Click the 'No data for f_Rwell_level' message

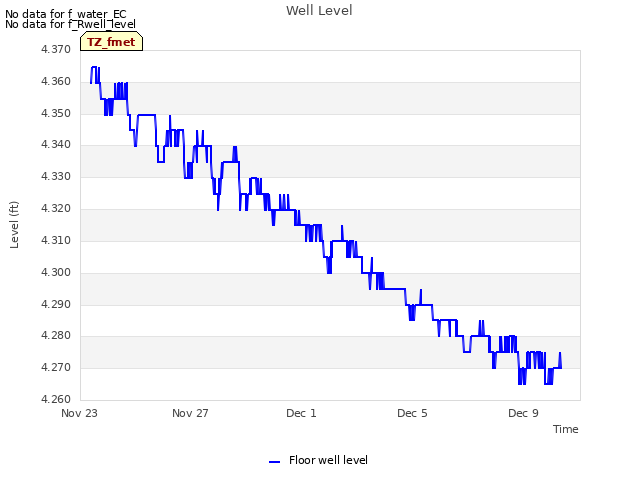[70, 24]
